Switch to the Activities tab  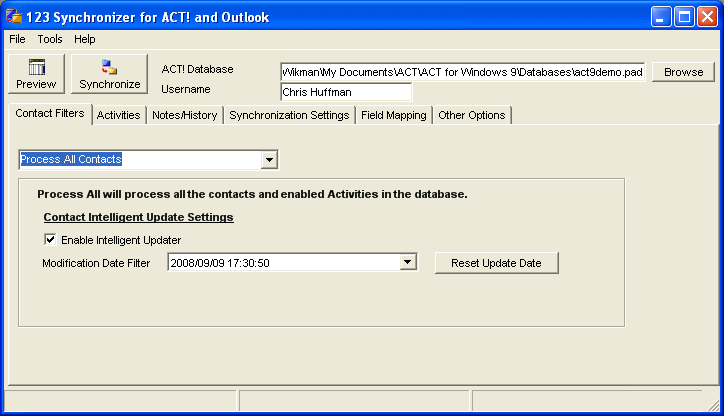[x=119, y=115]
